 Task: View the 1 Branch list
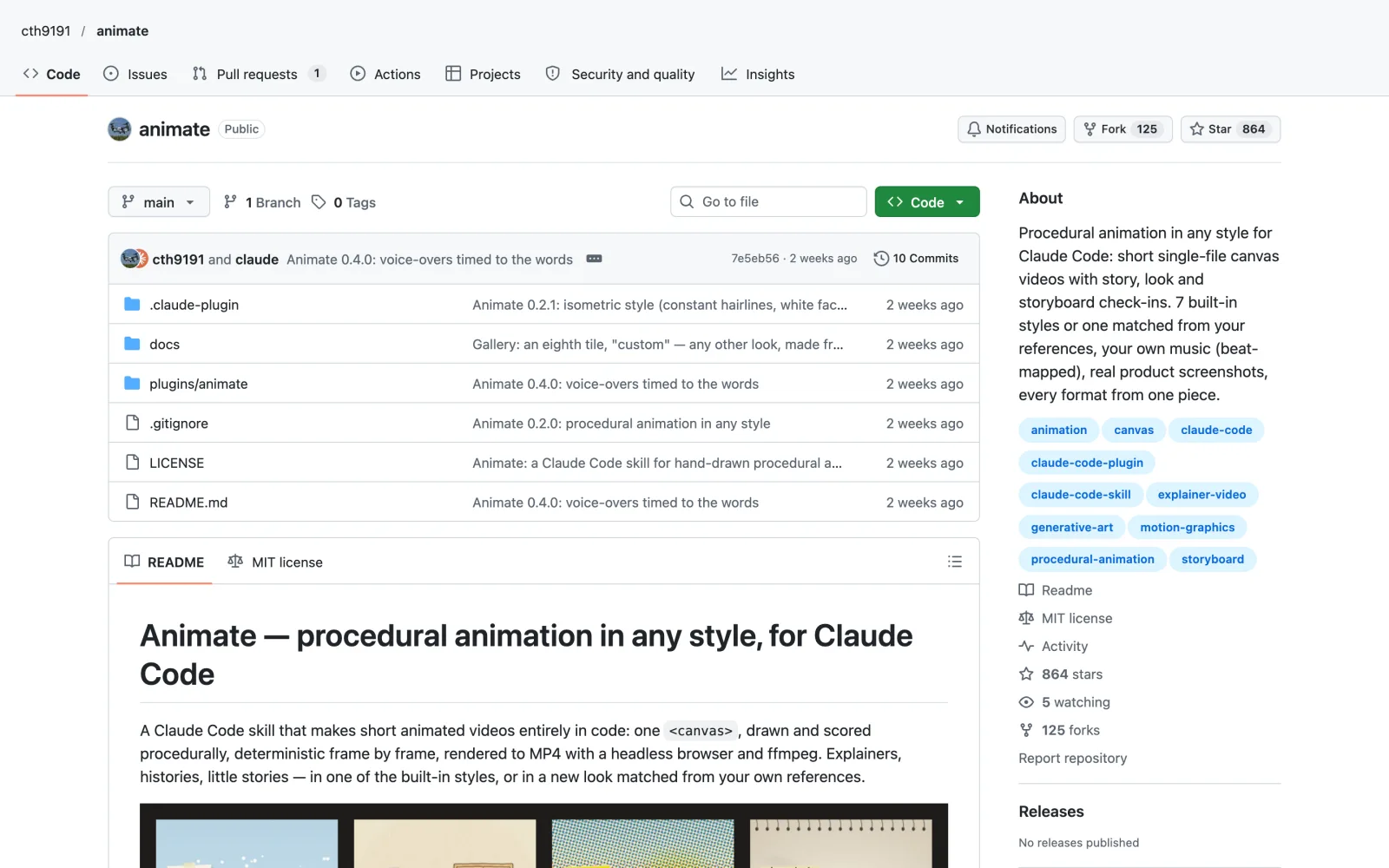(x=262, y=202)
